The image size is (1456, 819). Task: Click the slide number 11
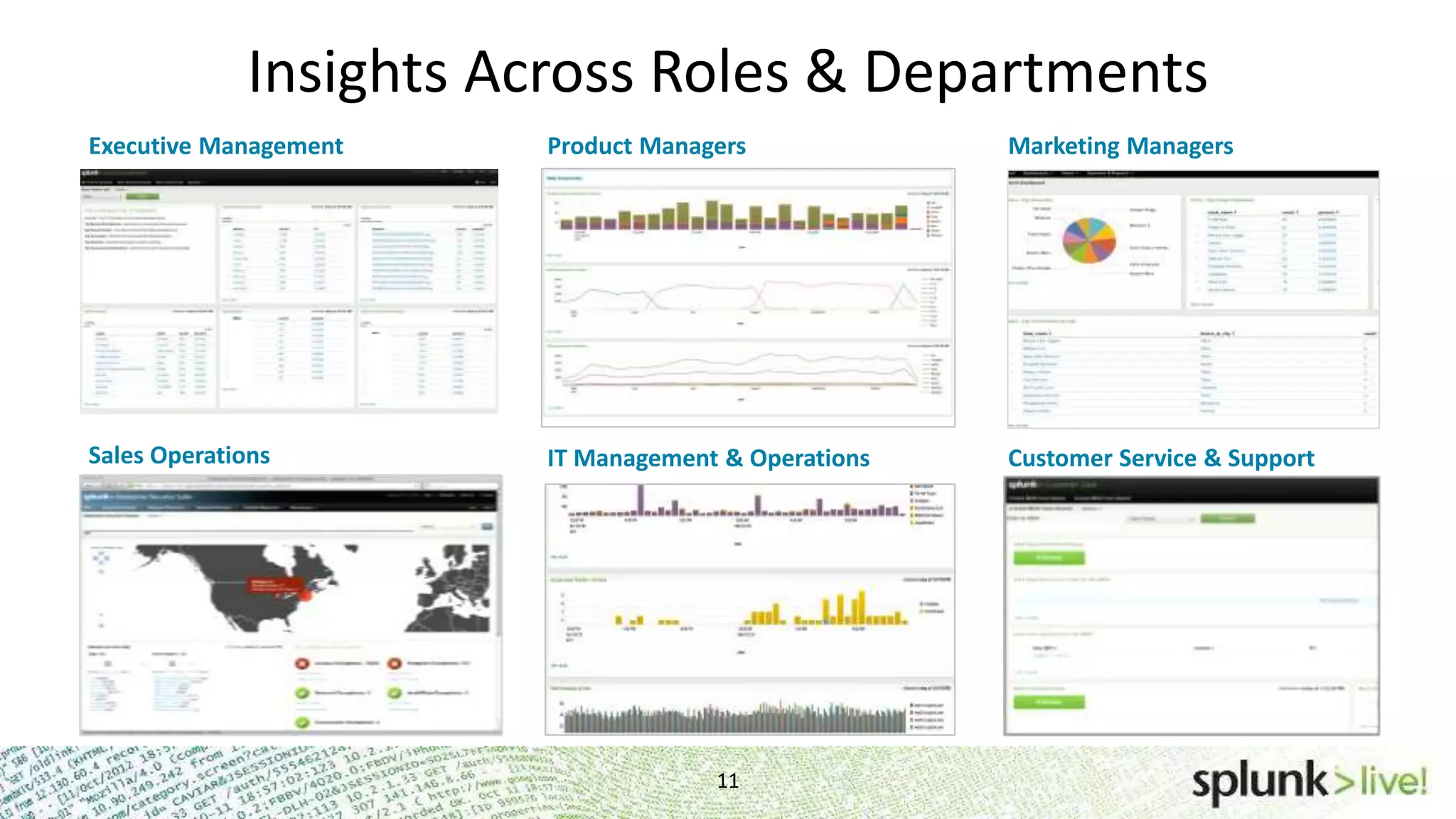coord(727,781)
